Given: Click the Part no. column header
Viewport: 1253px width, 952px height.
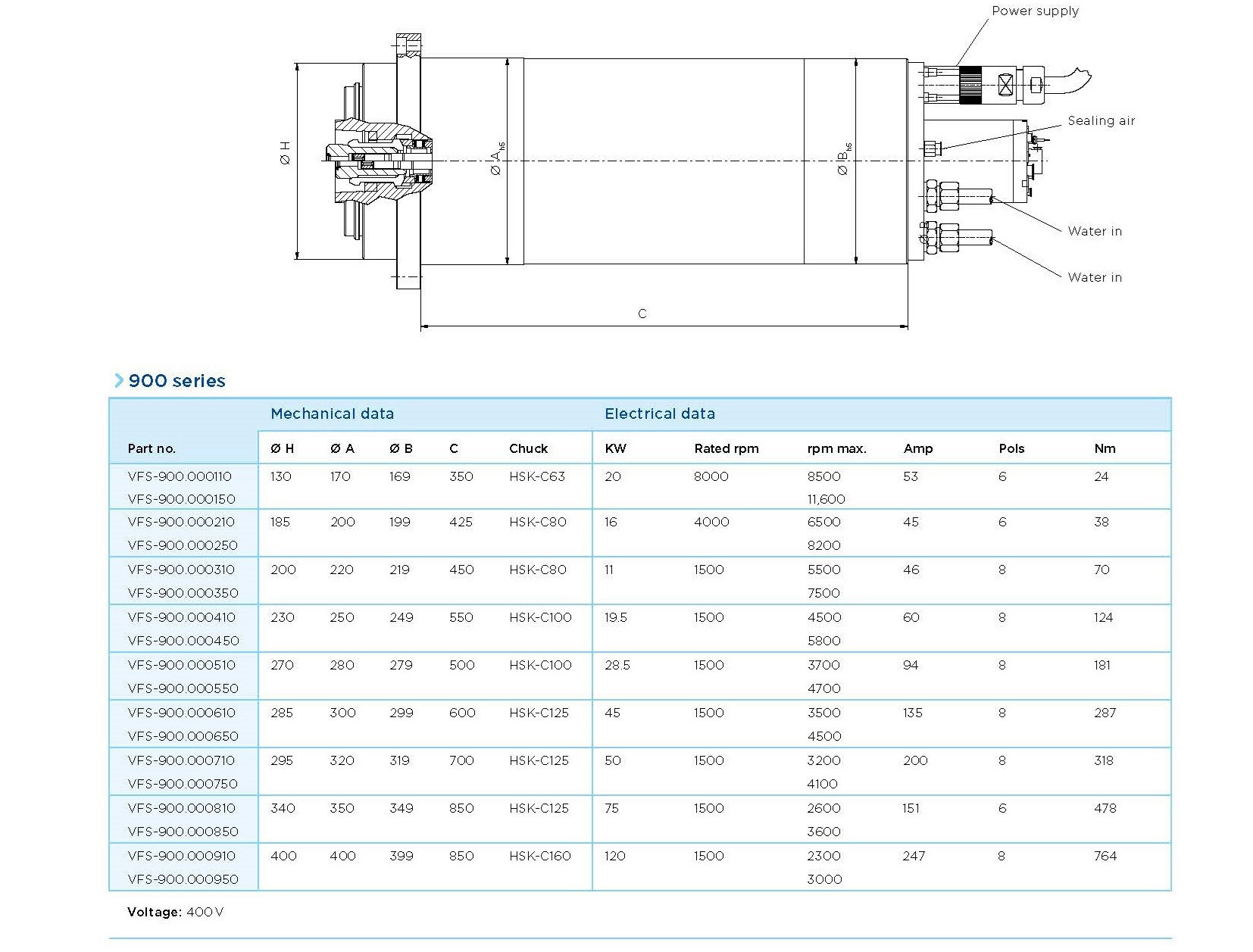Looking at the screenshot, I should [x=152, y=448].
